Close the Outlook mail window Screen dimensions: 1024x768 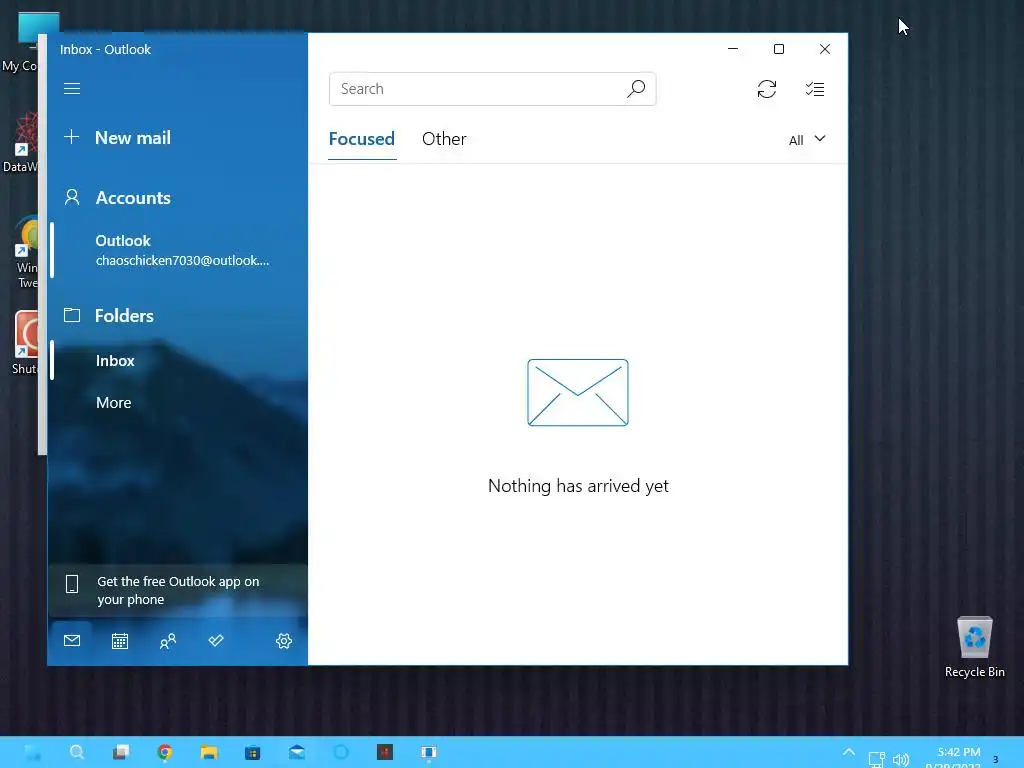click(825, 49)
